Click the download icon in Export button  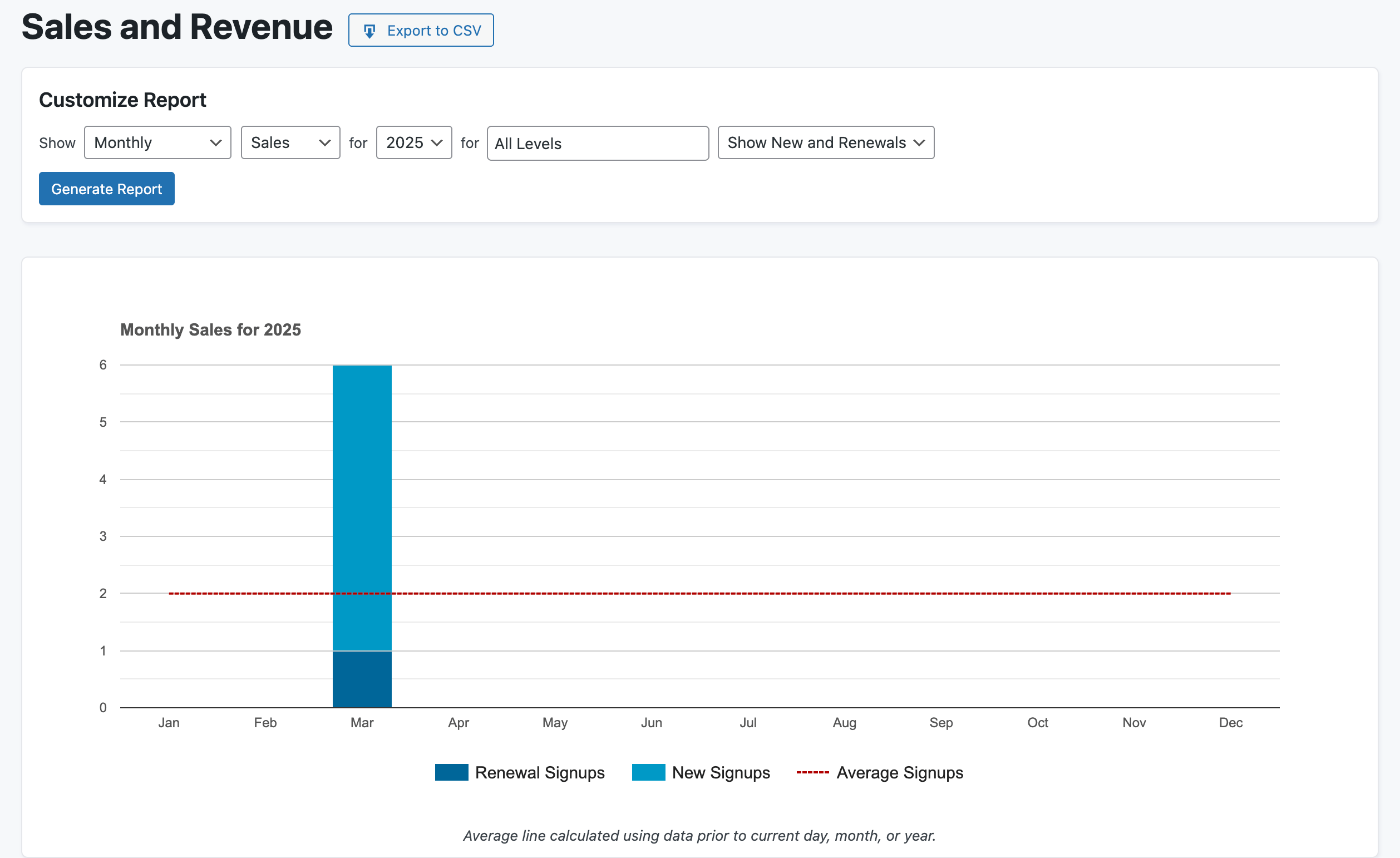pos(369,31)
